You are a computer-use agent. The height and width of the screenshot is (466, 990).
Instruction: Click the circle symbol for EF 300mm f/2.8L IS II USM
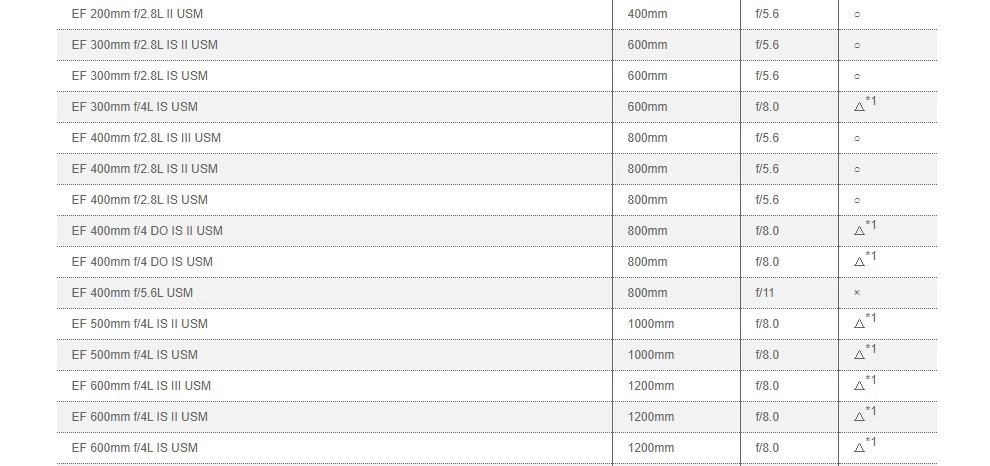coord(857,46)
